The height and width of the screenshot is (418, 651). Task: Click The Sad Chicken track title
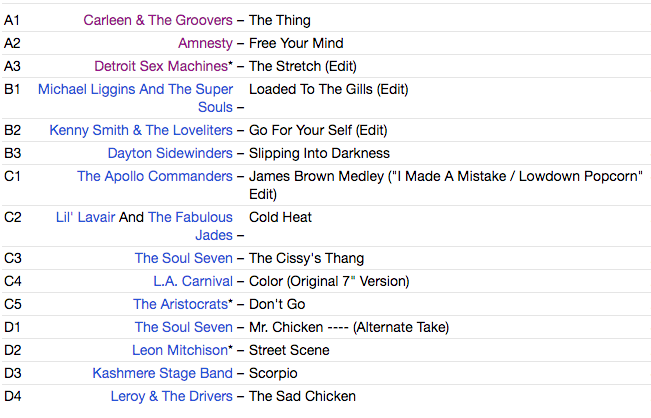pos(302,396)
